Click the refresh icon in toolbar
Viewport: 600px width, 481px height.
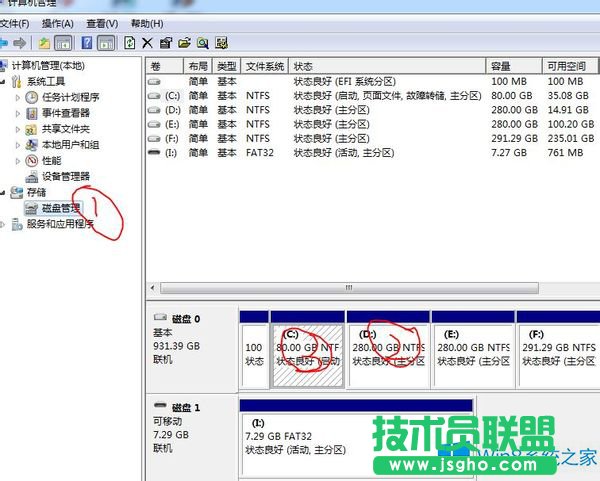130,43
